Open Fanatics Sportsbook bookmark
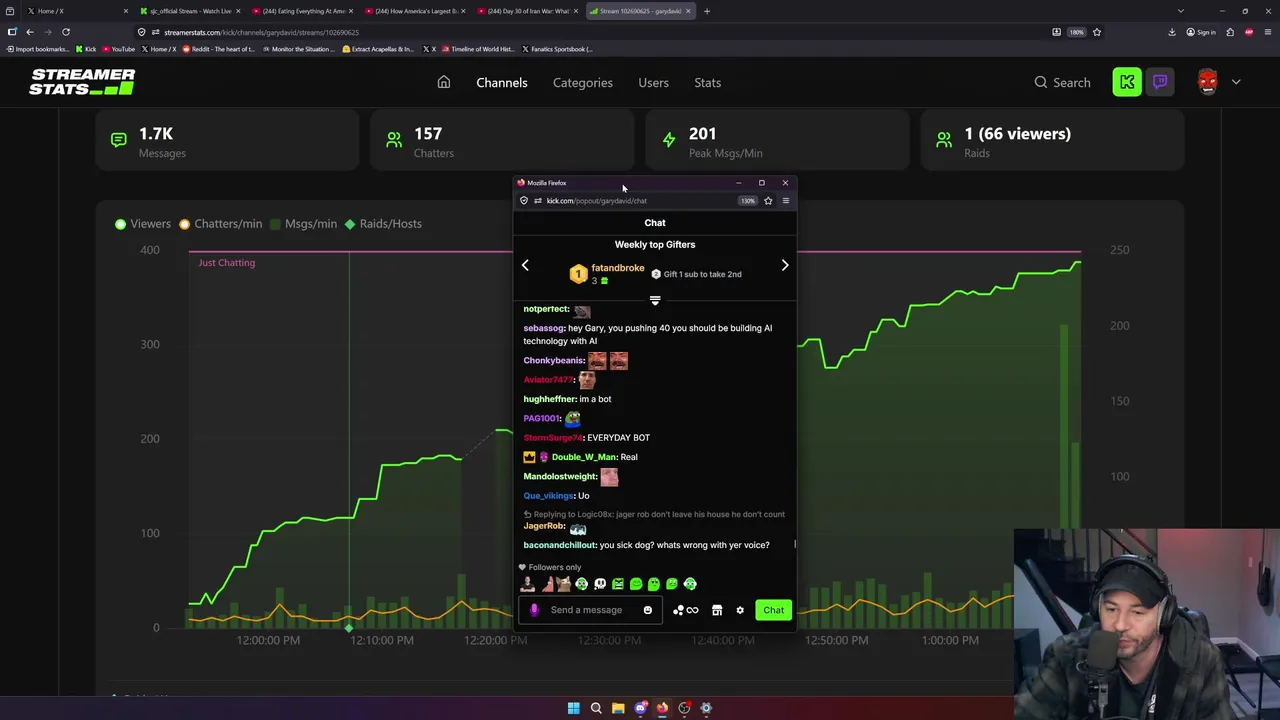 click(x=556, y=49)
